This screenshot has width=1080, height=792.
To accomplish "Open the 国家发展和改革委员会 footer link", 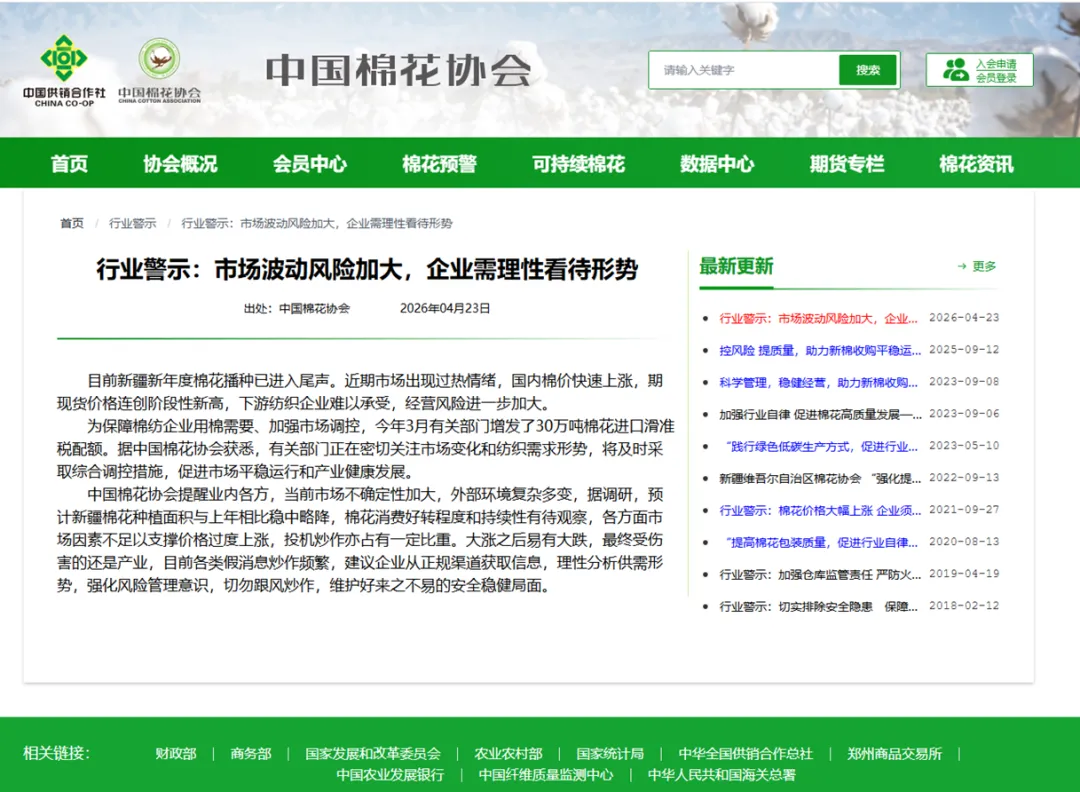I will [x=373, y=754].
